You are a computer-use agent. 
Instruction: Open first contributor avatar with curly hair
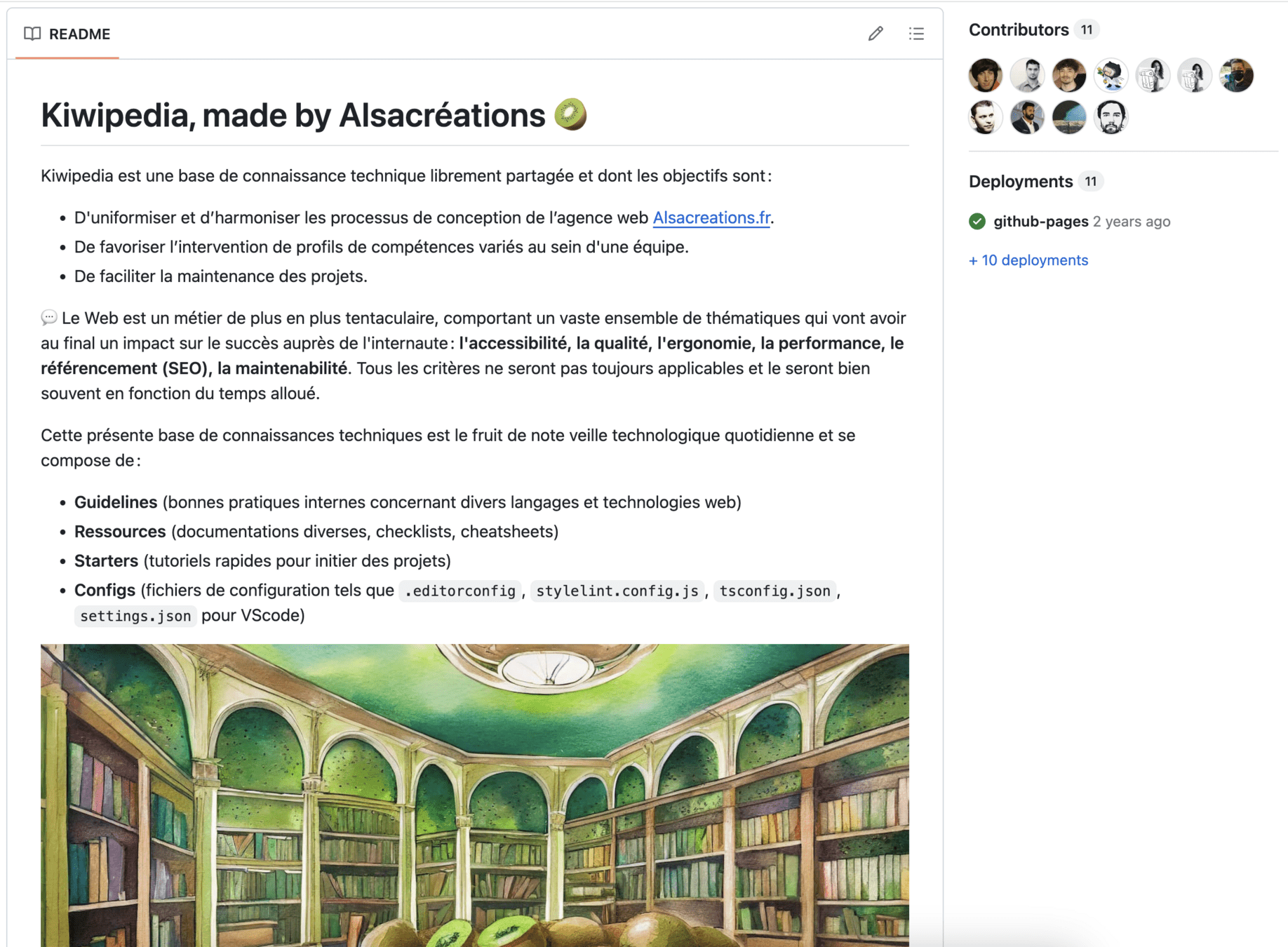tap(986, 75)
